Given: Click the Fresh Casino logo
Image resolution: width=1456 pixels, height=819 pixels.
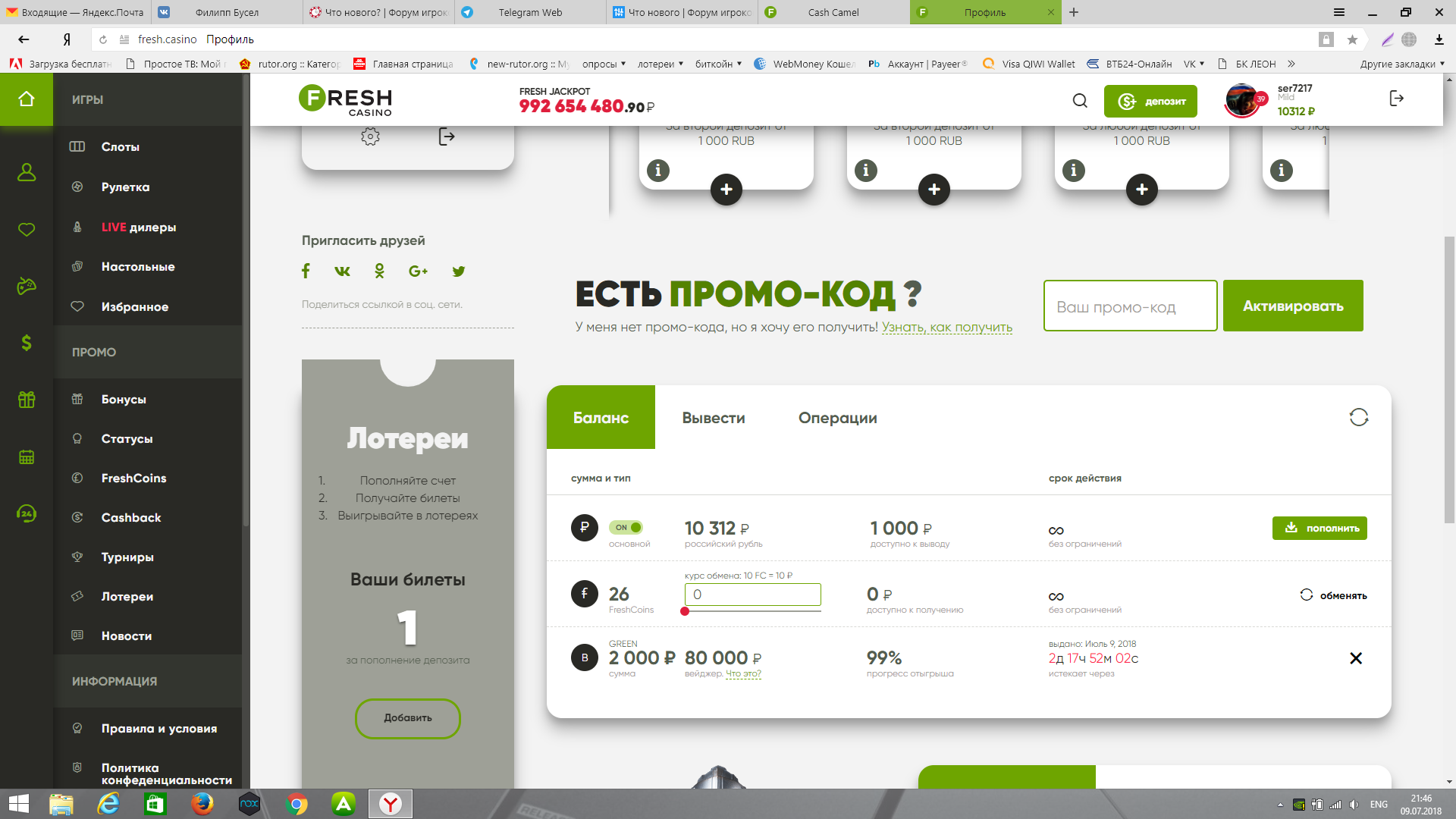Looking at the screenshot, I should pyautogui.click(x=346, y=100).
